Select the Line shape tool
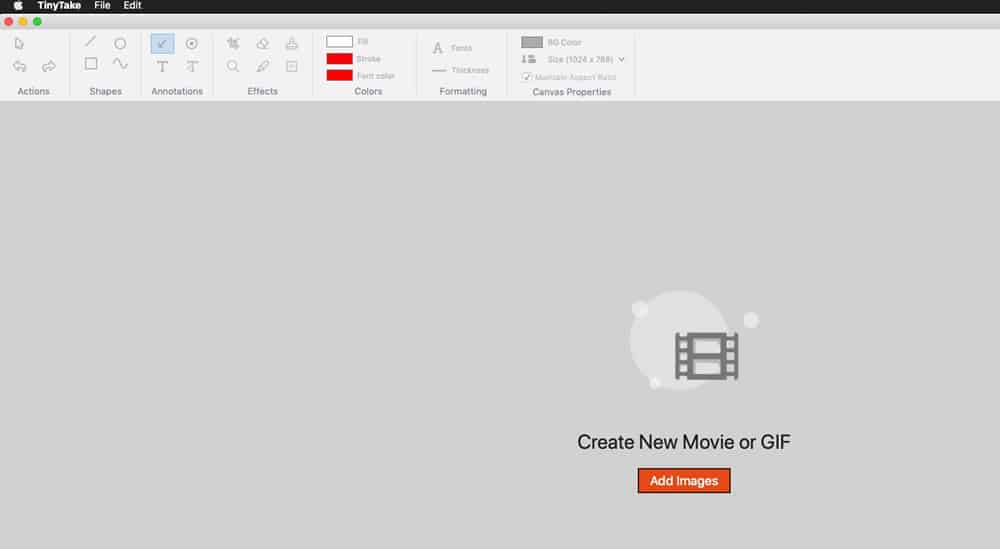The width and height of the screenshot is (1000, 549). 91,42
